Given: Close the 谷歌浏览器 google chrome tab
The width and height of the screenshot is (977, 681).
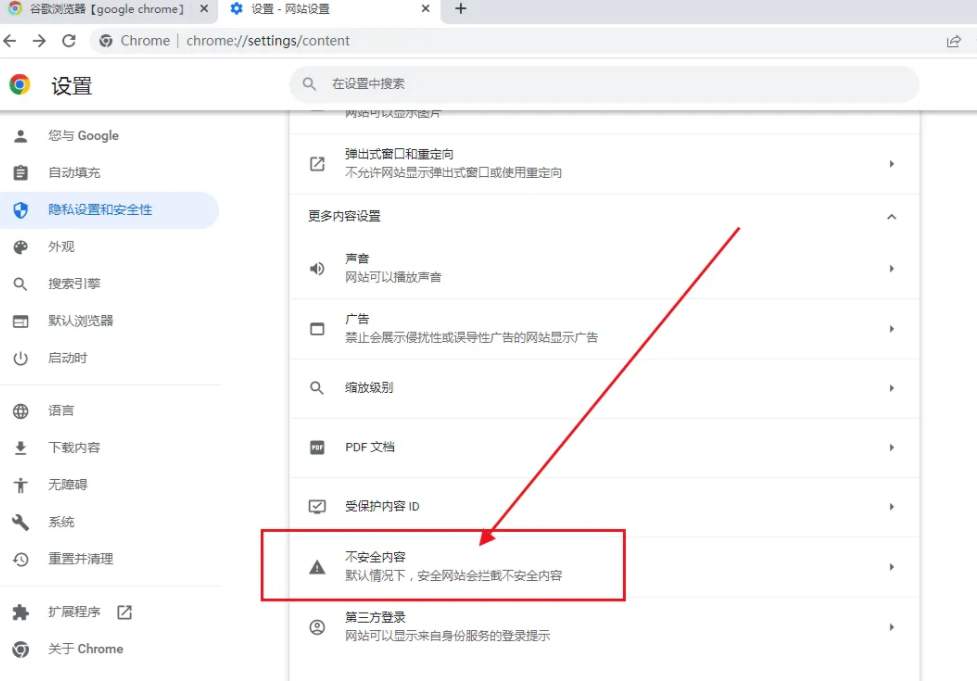Looking at the screenshot, I should 204,9.
